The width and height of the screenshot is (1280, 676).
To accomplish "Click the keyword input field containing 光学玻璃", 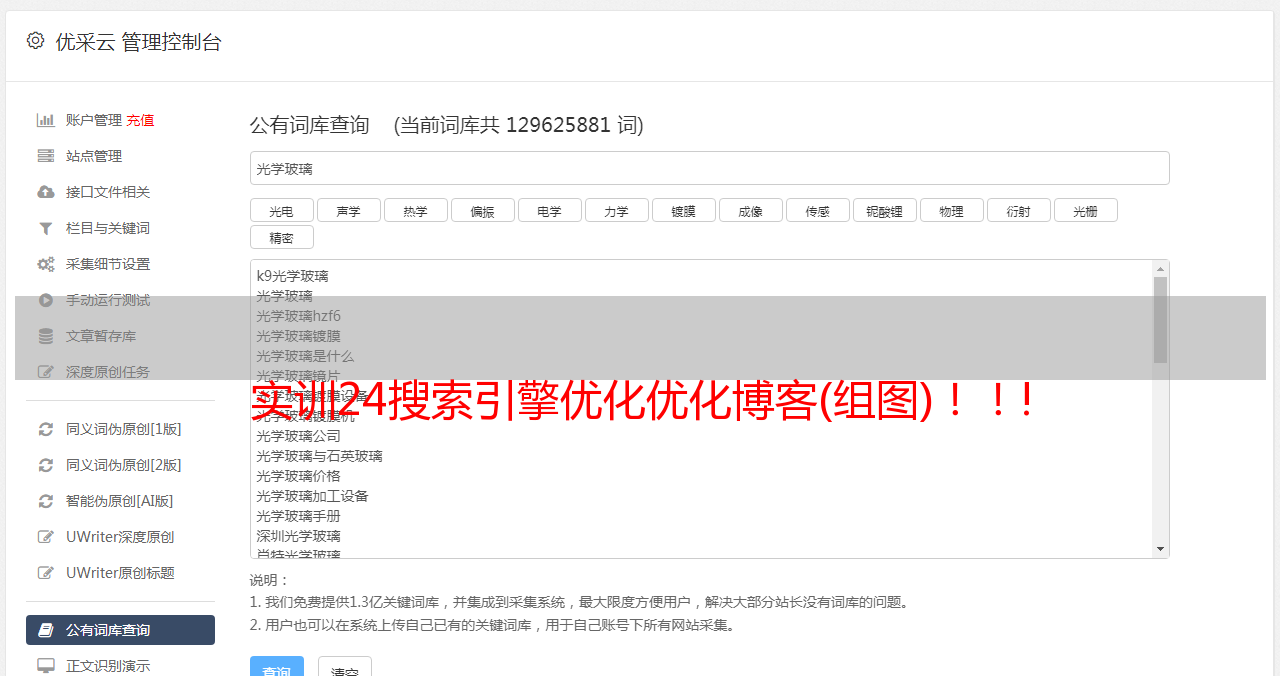I will point(709,168).
